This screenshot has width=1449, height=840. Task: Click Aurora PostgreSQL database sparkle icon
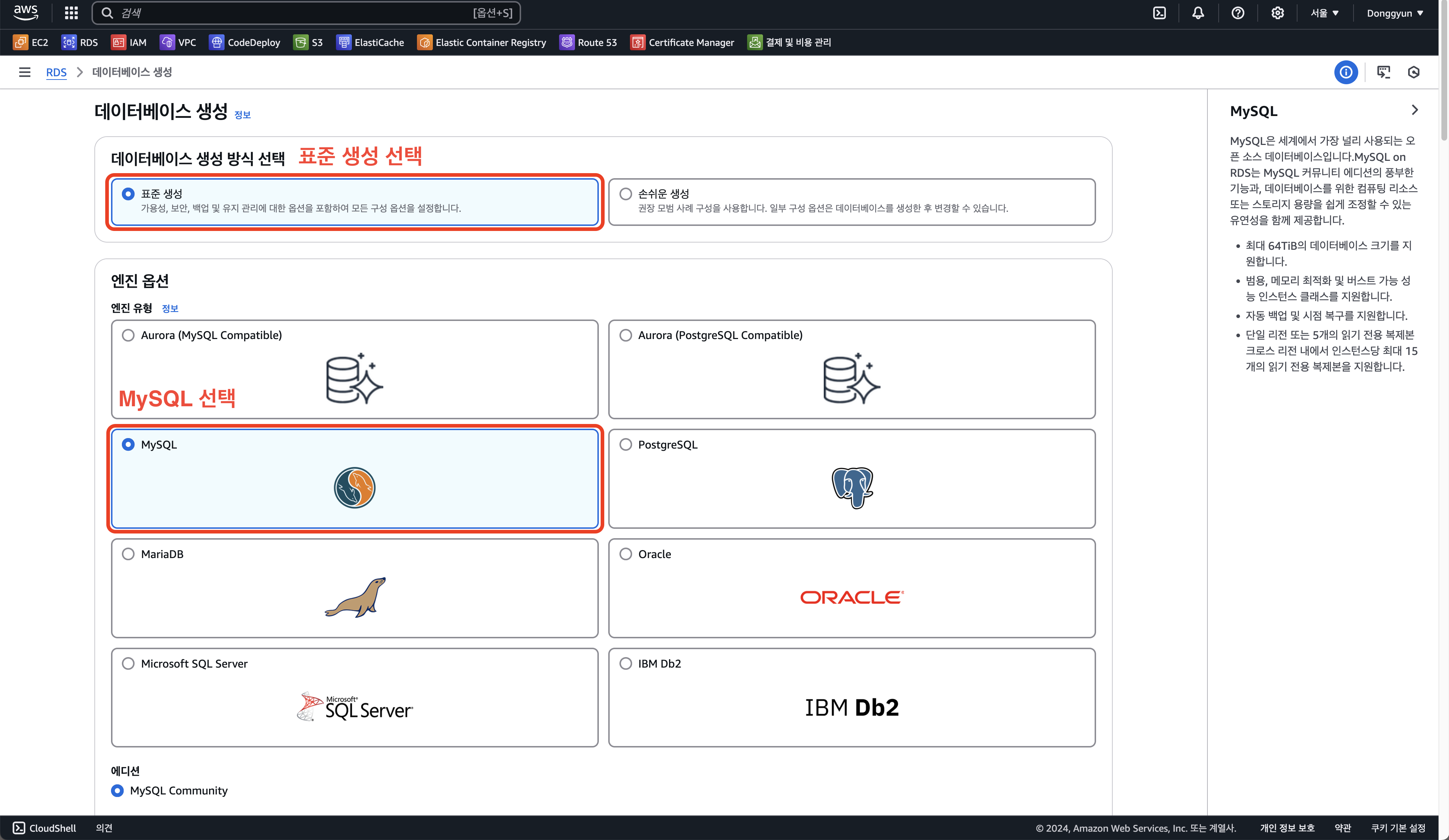(852, 378)
